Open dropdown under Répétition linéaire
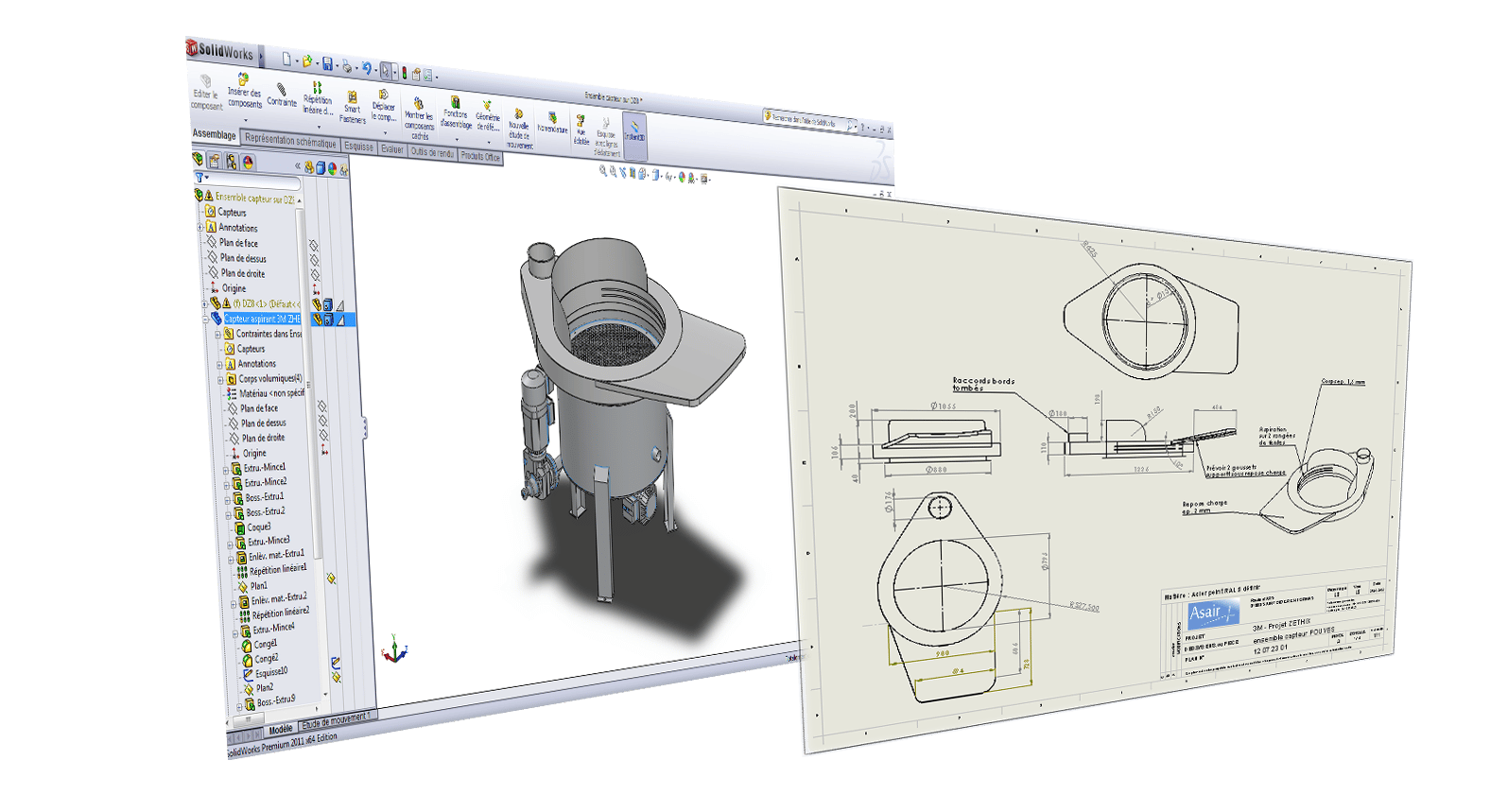This screenshot has width=1508, height=812. coord(318,125)
